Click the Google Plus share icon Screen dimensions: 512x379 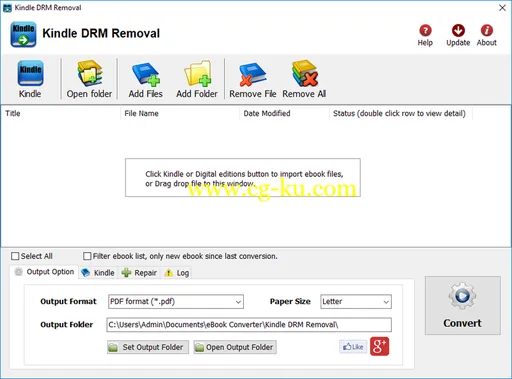[x=379, y=347]
